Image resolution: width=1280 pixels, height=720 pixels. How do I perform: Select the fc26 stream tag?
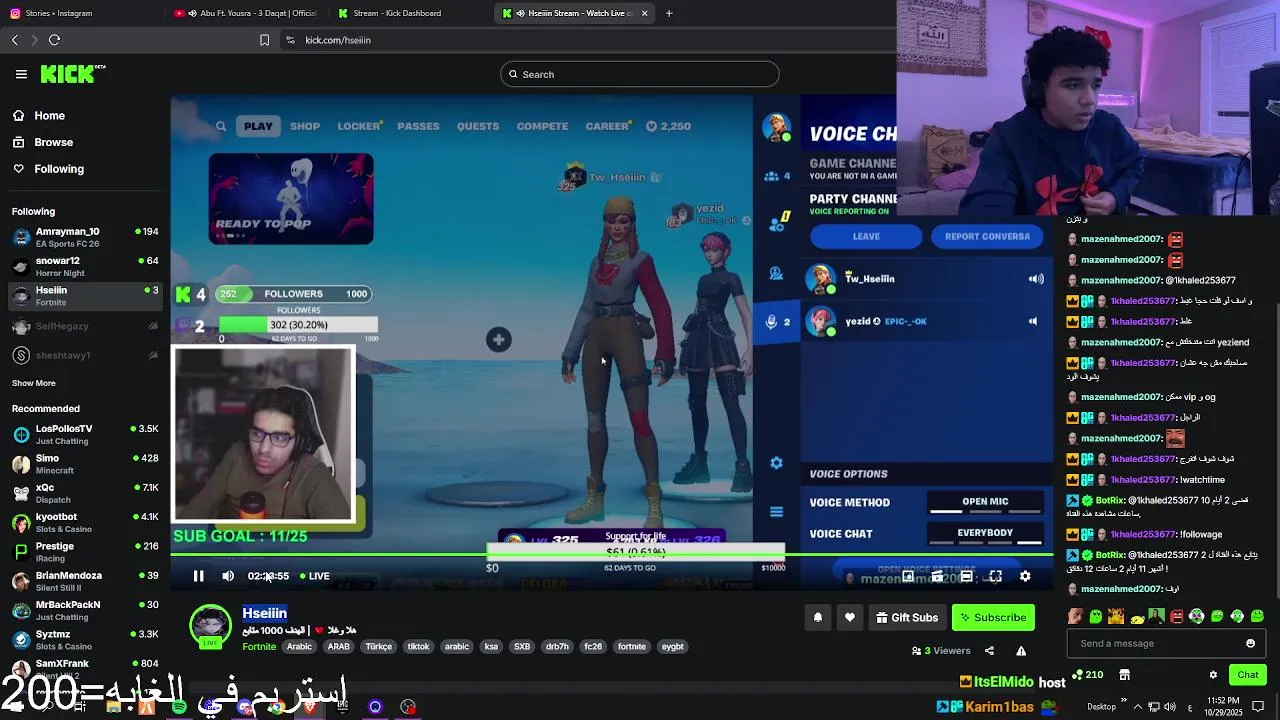click(593, 647)
